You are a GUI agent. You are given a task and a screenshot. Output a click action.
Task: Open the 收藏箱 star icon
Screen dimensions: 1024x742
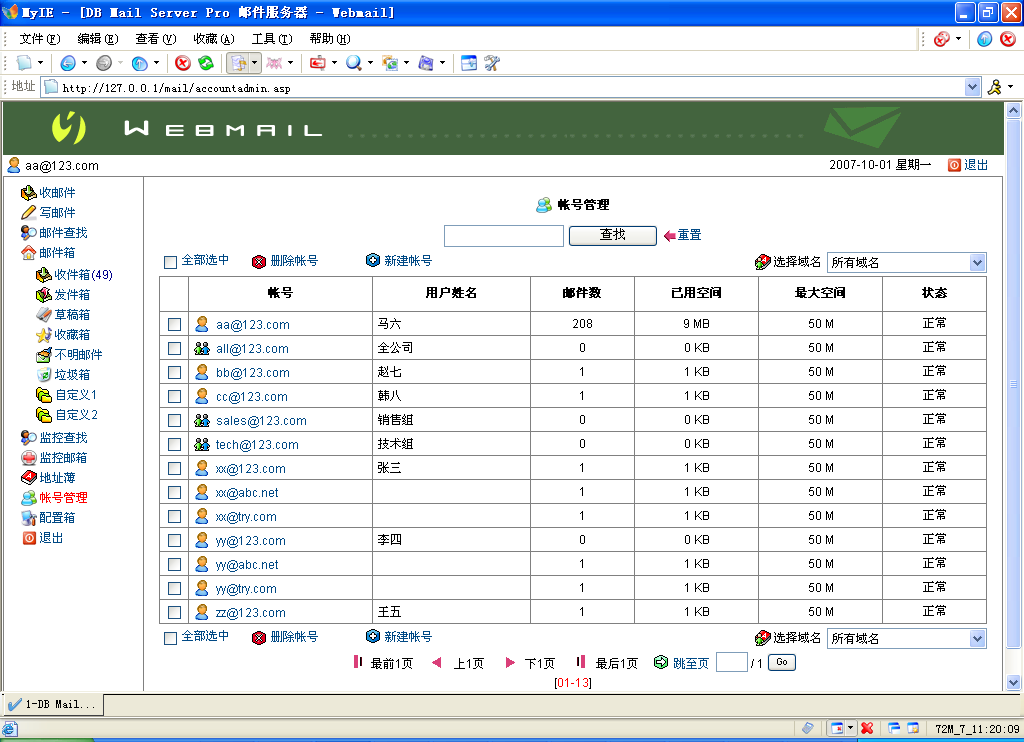pos(43,334)
